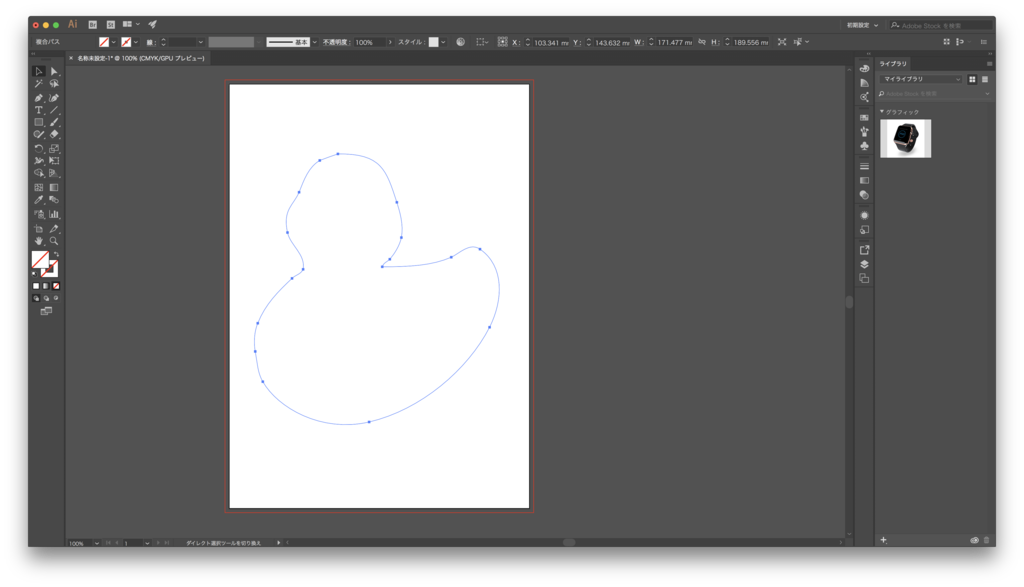
Task: Select the Lasso tool
Action: click(54, 84)
